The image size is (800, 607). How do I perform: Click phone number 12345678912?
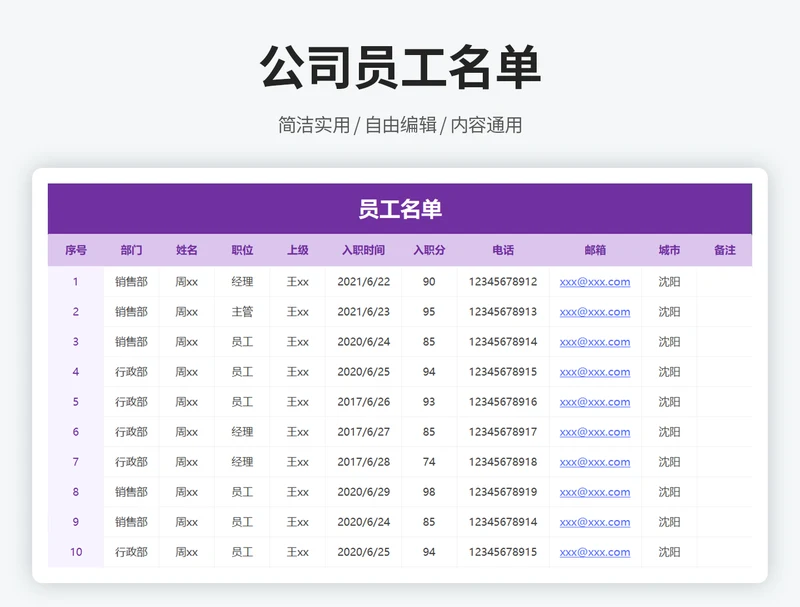[503, 282]
